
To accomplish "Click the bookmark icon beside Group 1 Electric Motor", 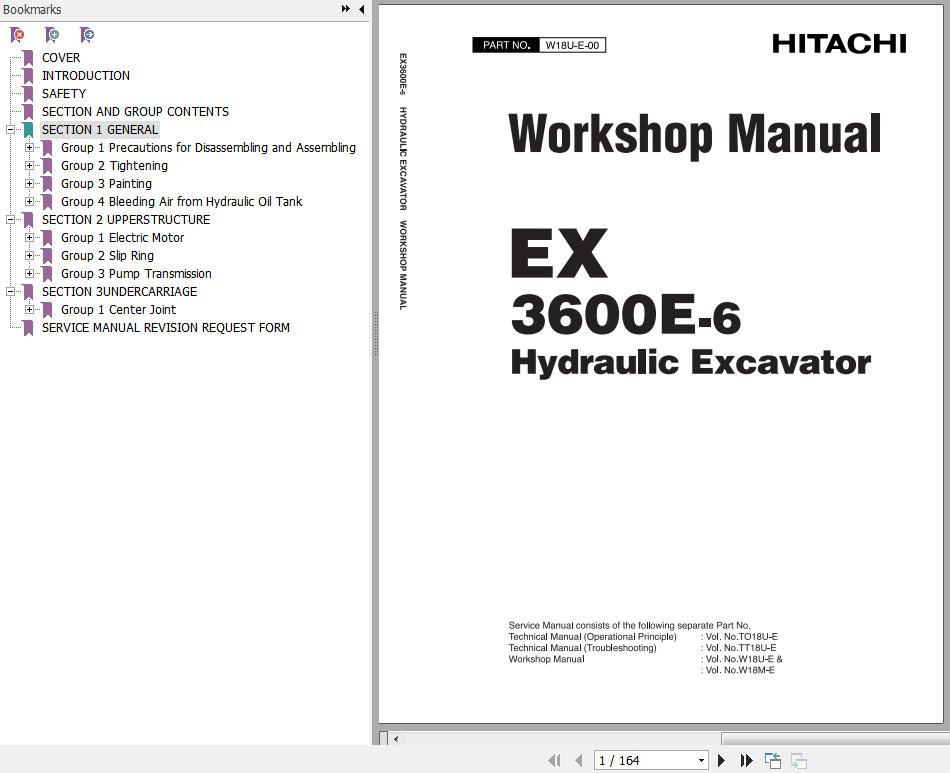I will (x=47, y=238).
